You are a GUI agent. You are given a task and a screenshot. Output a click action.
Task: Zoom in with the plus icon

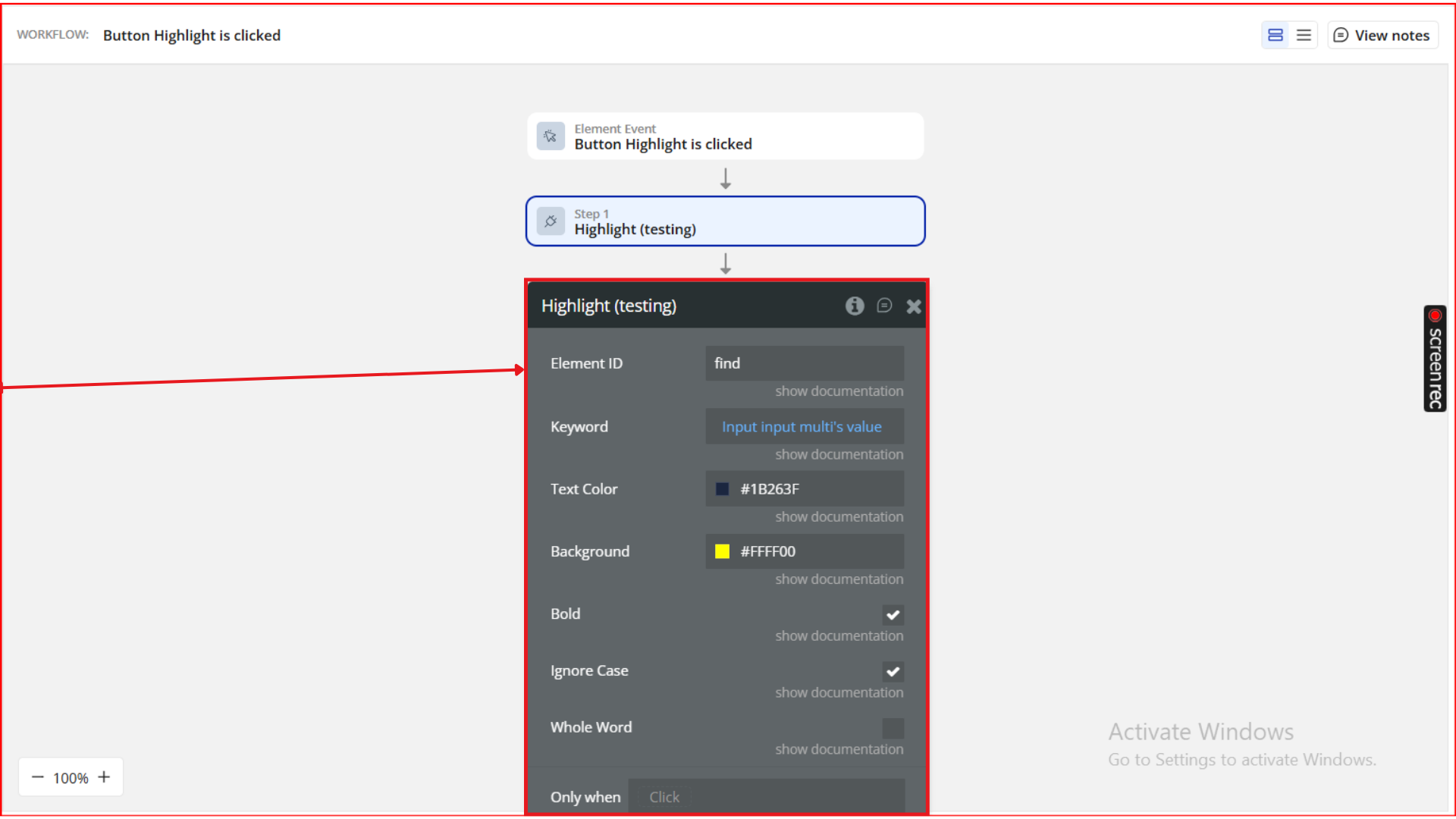point(104,777)
